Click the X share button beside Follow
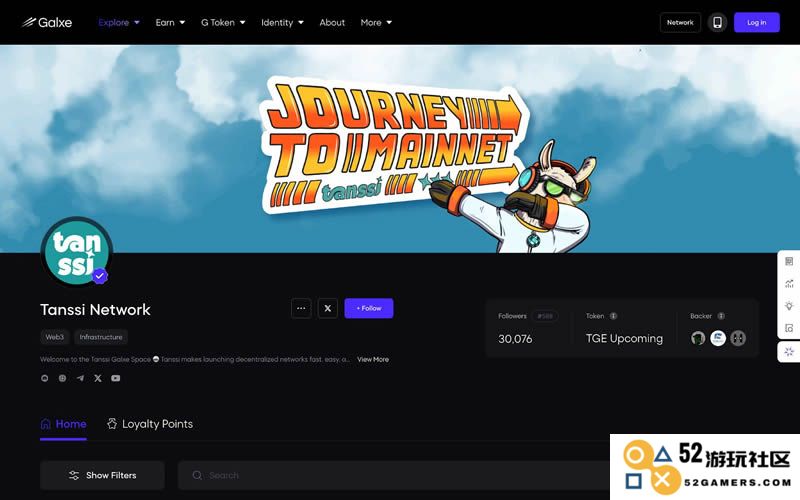800x500 pixels. (x=328, y=308)
